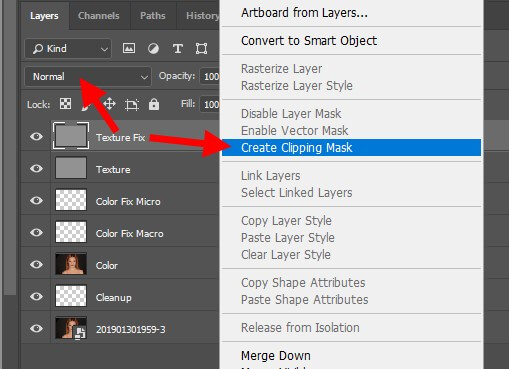
Task: Switch to the Paths tab
Action: (x=152, y=16)
